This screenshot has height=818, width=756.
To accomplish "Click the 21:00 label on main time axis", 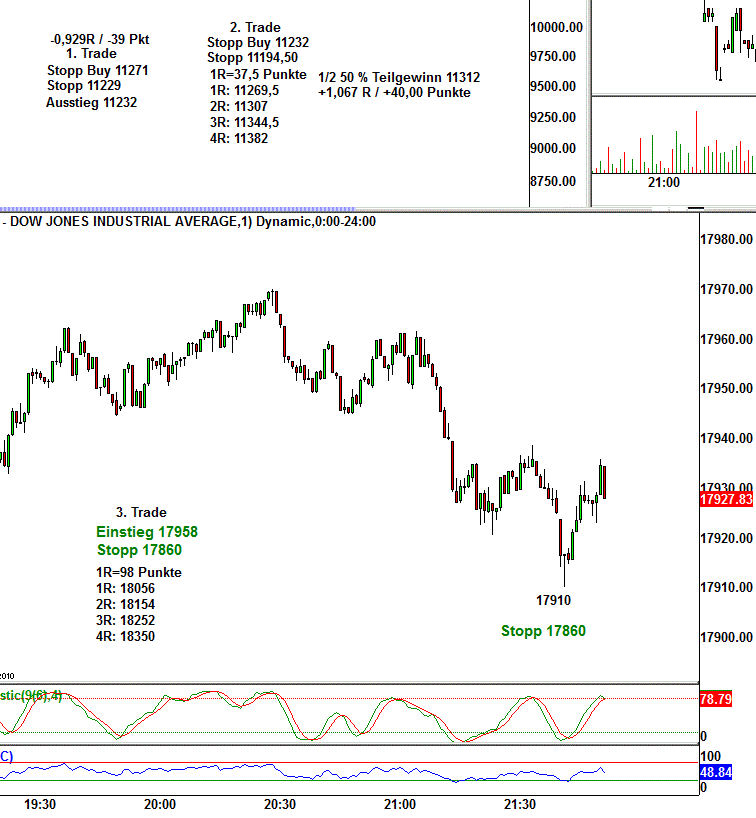I will pyautogui.click(x=399, y=804).
